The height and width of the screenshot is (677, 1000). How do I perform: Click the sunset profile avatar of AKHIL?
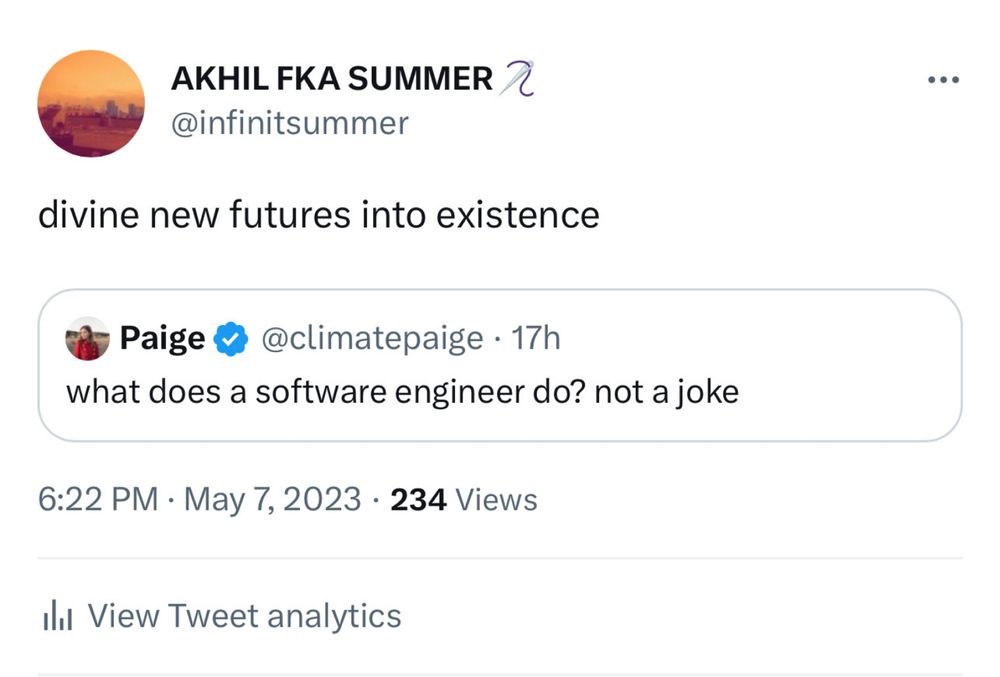(91, 103)
